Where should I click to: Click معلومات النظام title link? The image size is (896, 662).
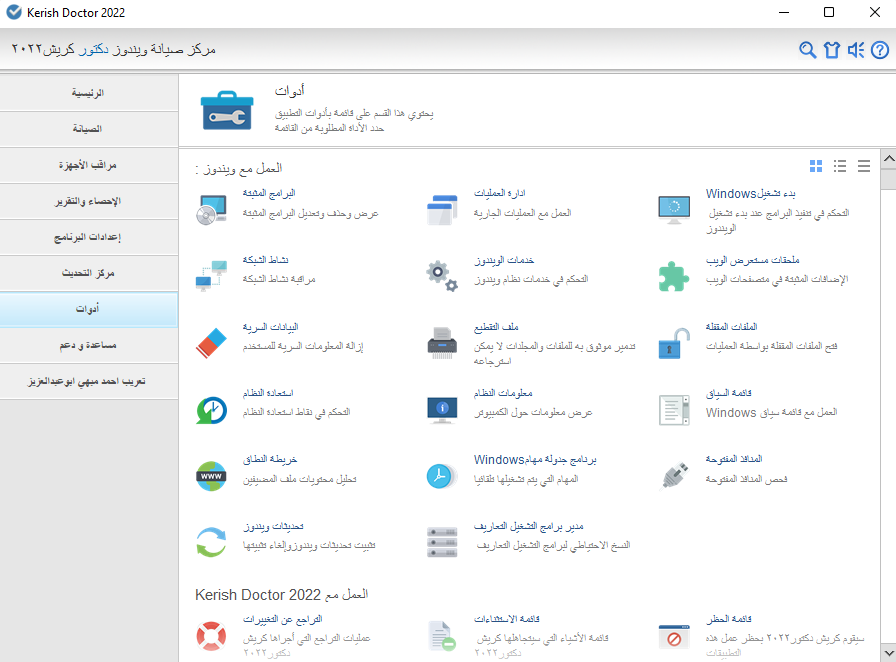[x=503, y=393]
